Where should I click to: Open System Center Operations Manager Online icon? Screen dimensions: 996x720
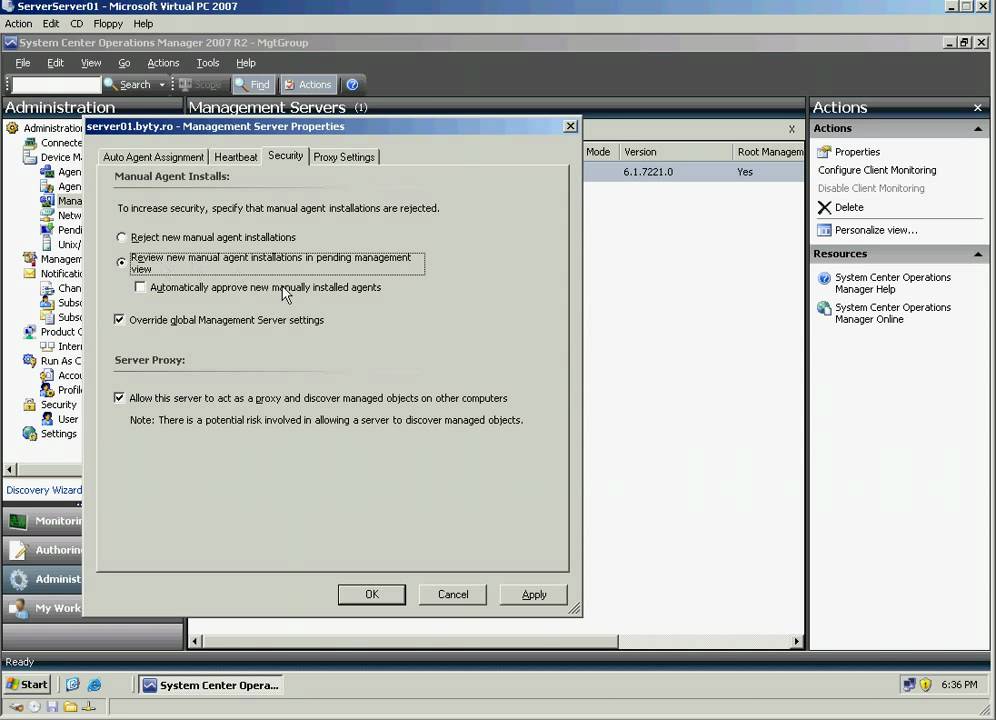(824, 308)
